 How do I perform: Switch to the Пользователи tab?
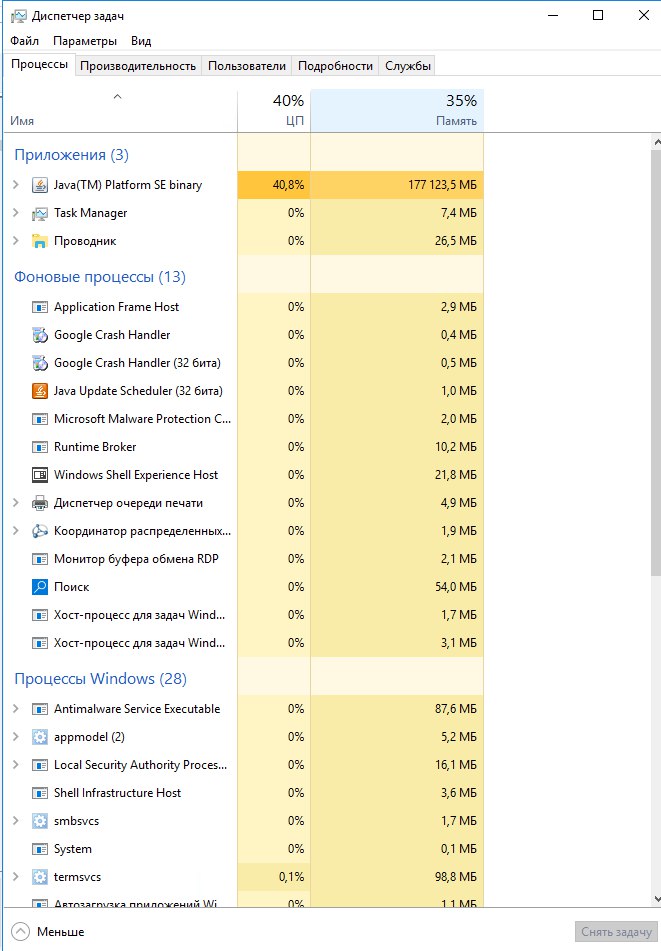pos(247,66)
